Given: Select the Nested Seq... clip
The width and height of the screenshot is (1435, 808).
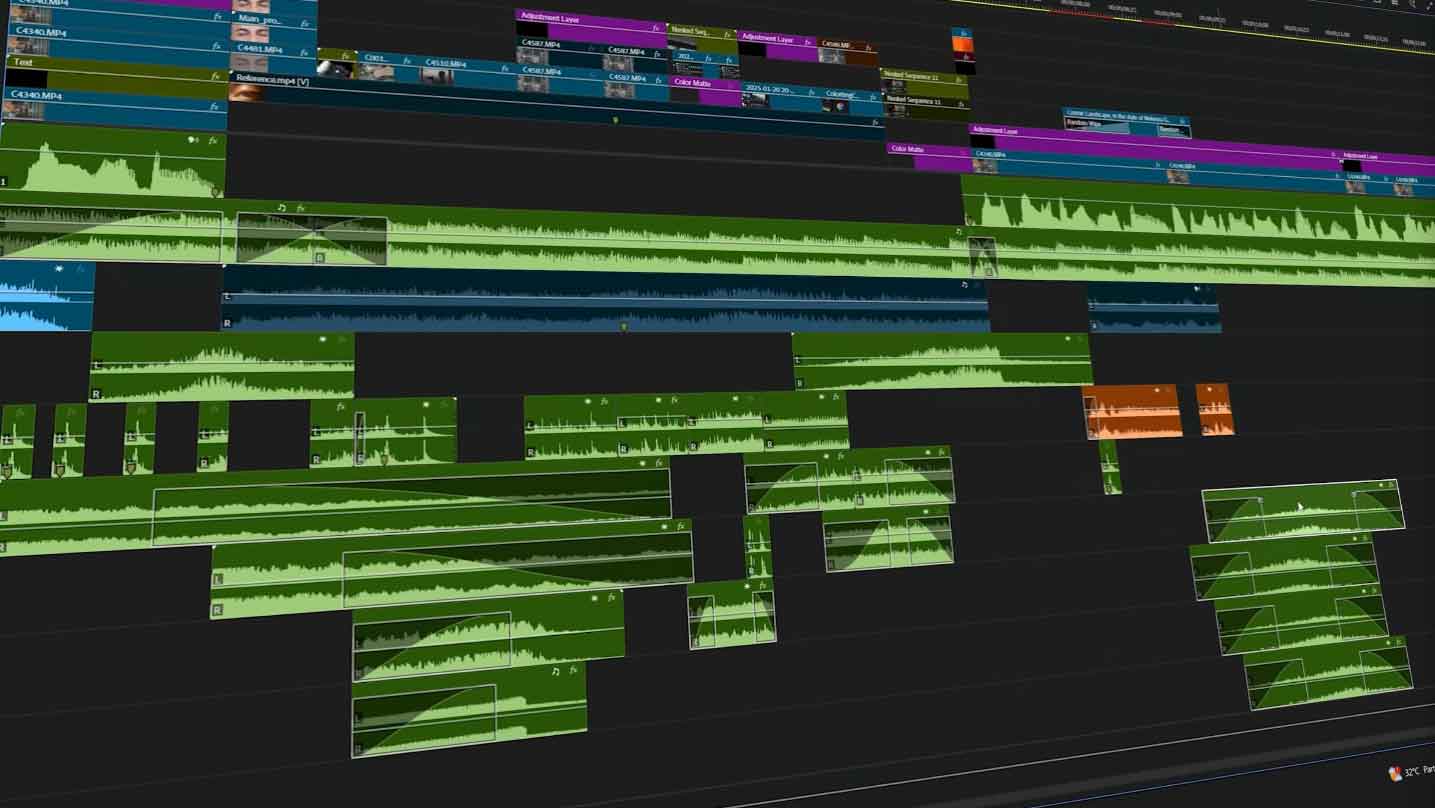Looking at the screenshot, I should tap(701, 38).
